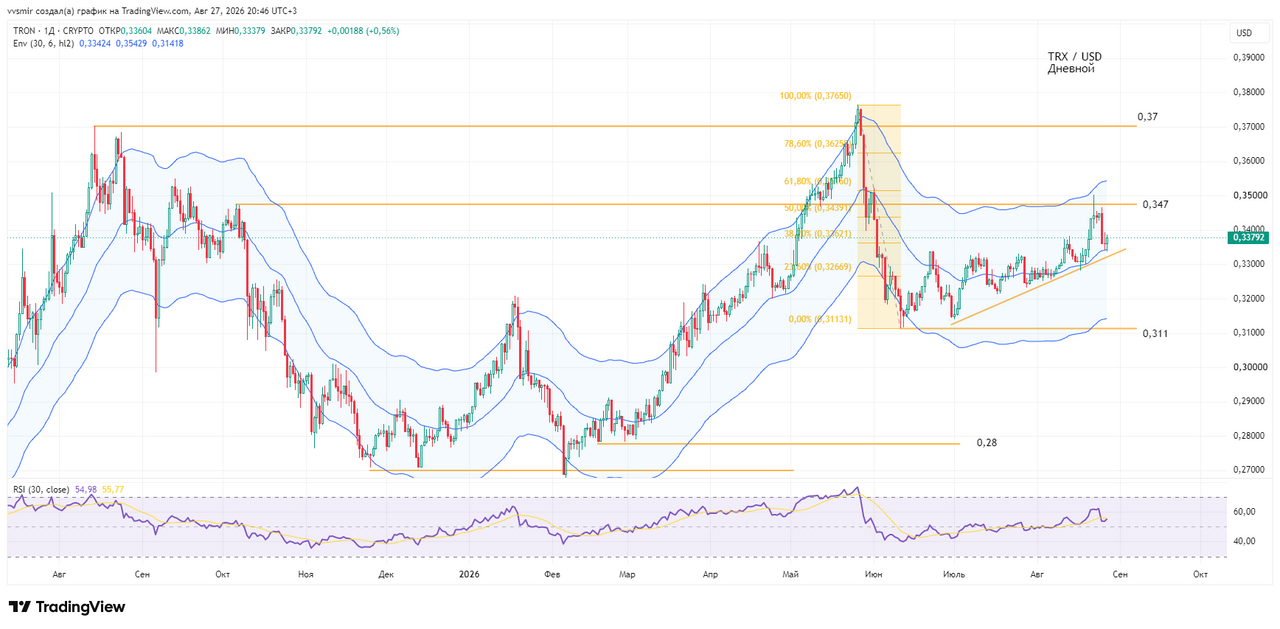Click the Дневной text label
This screenshot has height=629, width=1280.
1071,69
